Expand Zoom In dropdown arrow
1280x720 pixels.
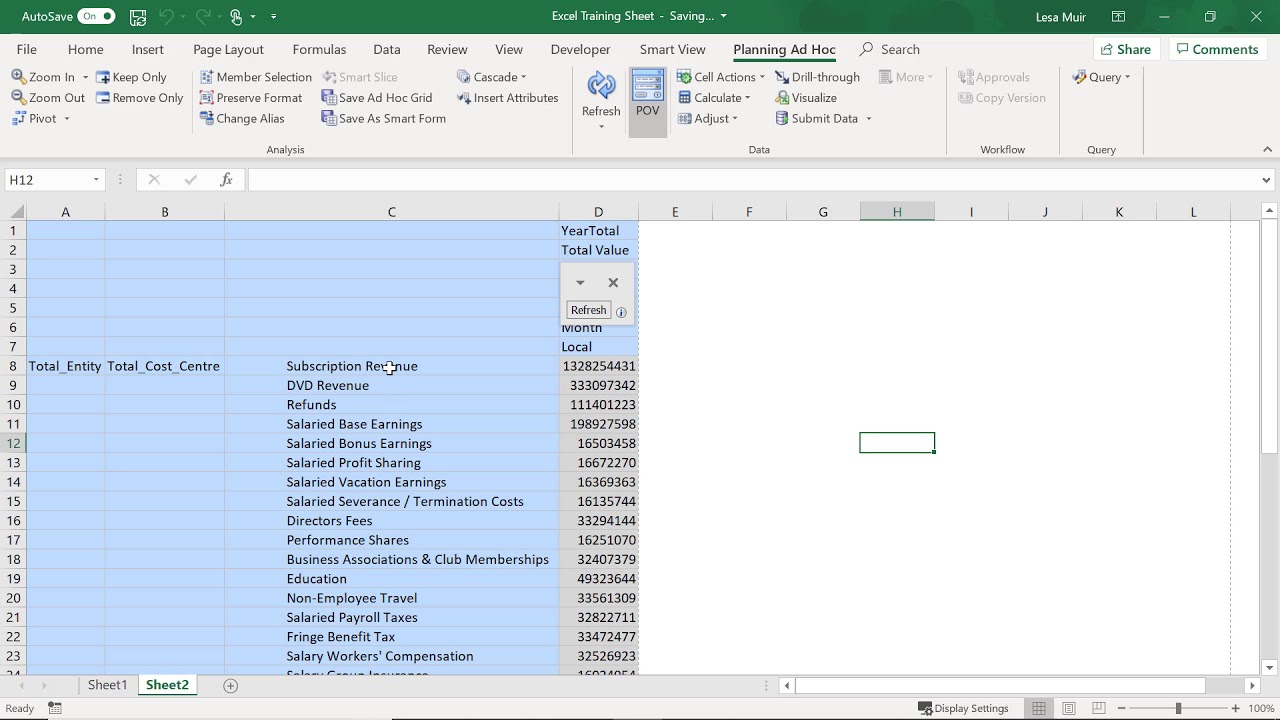coord(85,77)
